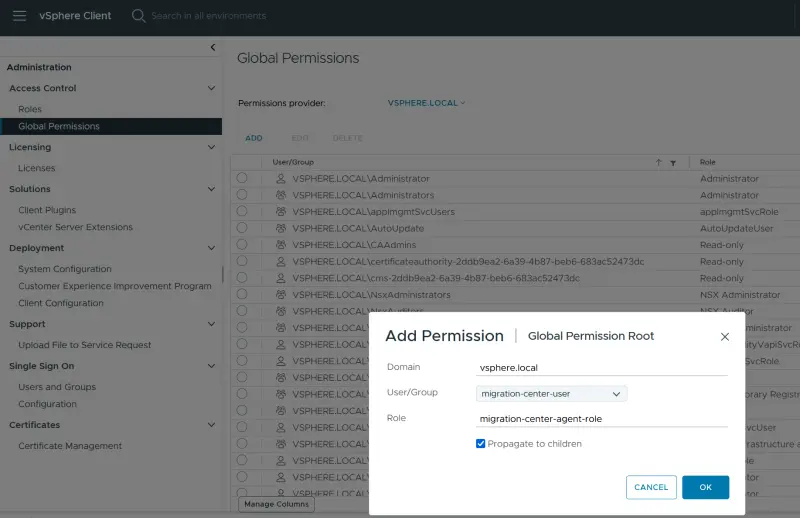This screenshot has height=518, width=800.
Task: Select the radio button for VSPHERE.LOCAL\Administrator
Action: 242,178
